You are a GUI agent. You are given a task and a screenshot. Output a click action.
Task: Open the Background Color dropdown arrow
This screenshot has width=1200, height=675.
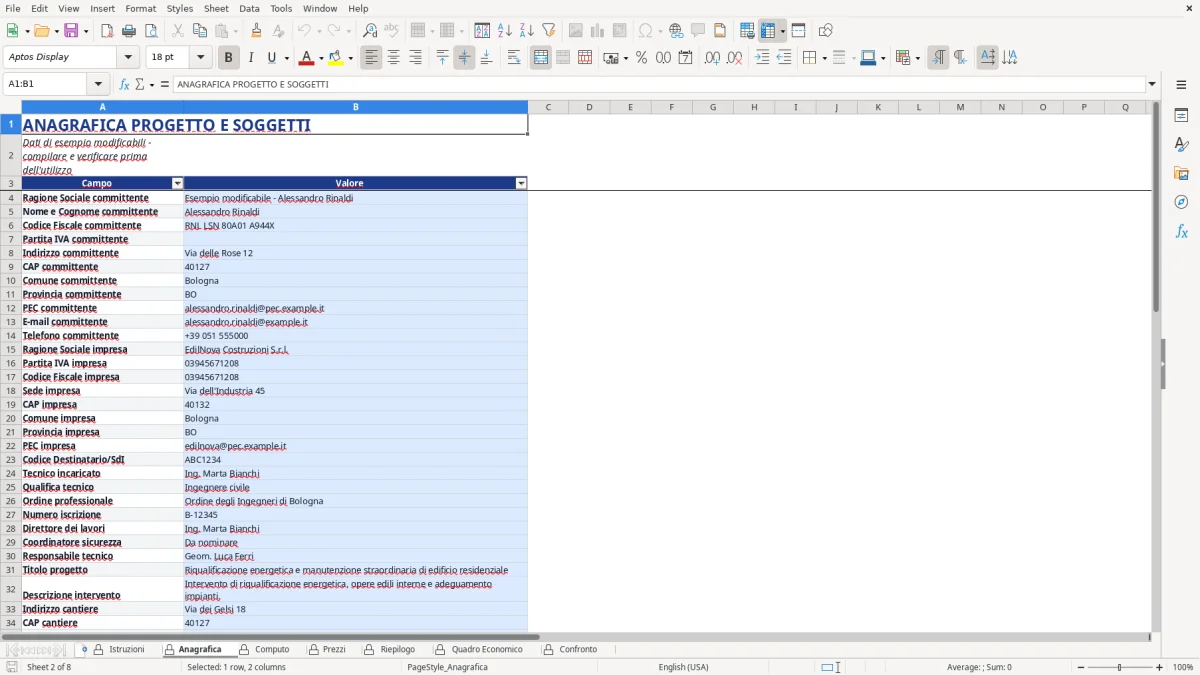[x=350, y=58]
